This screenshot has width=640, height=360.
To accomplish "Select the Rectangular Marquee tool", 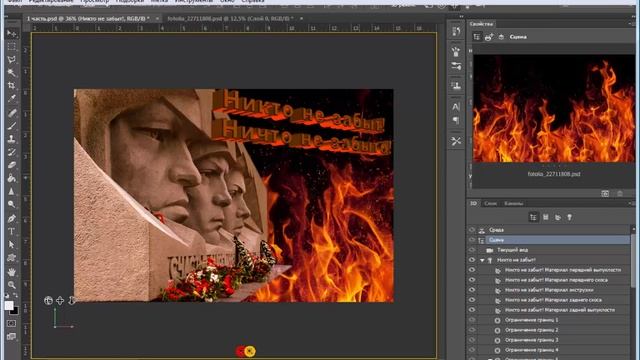I will [11, 47].
